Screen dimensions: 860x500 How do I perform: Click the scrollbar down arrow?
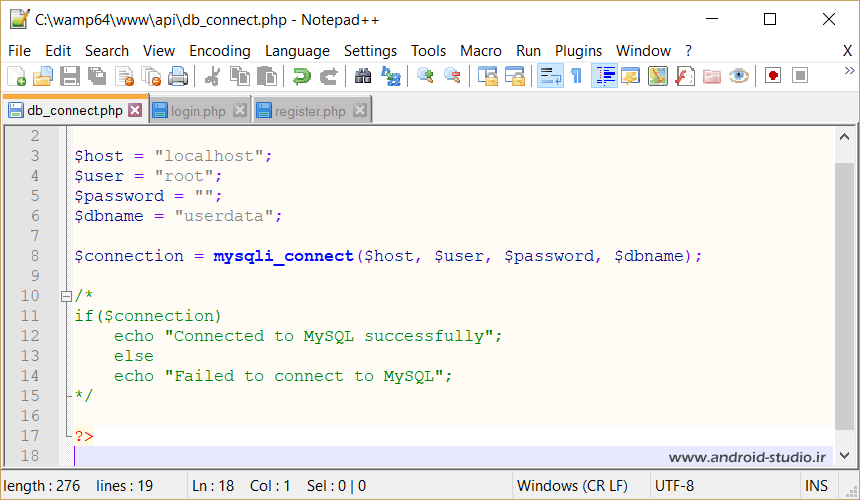click(x=845, y=455)
